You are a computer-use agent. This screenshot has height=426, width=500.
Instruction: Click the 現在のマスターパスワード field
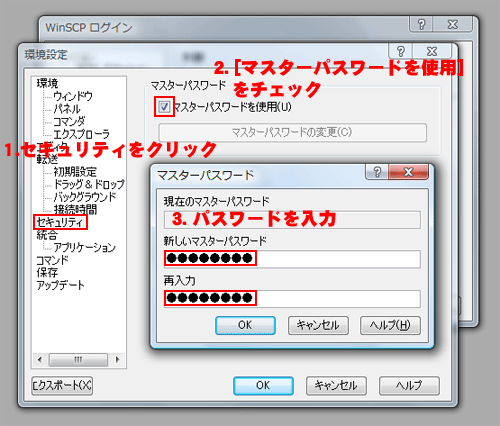click(x=292, y=220)
